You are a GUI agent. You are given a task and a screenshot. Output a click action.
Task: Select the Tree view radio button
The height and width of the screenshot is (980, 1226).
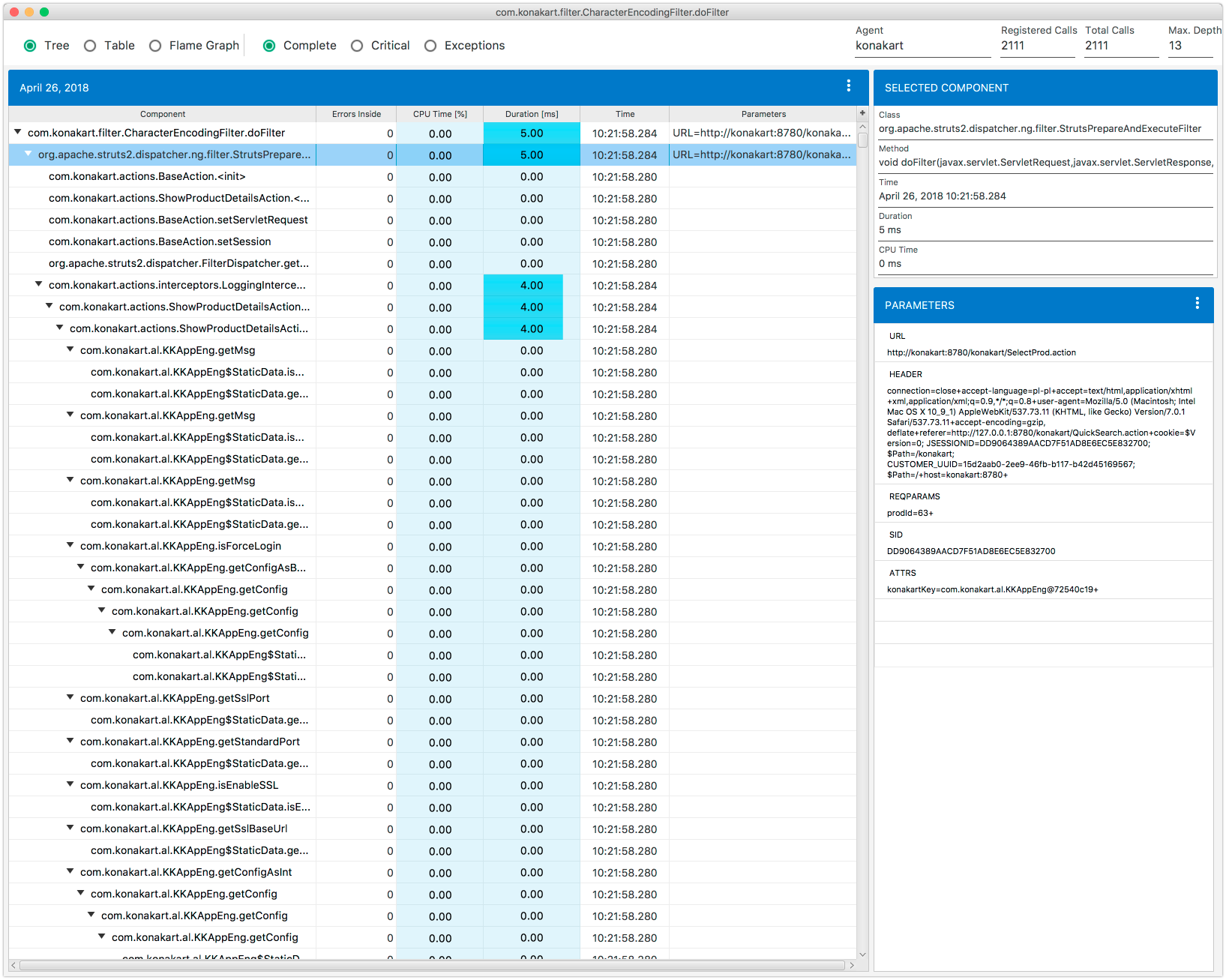coord(30,46)
